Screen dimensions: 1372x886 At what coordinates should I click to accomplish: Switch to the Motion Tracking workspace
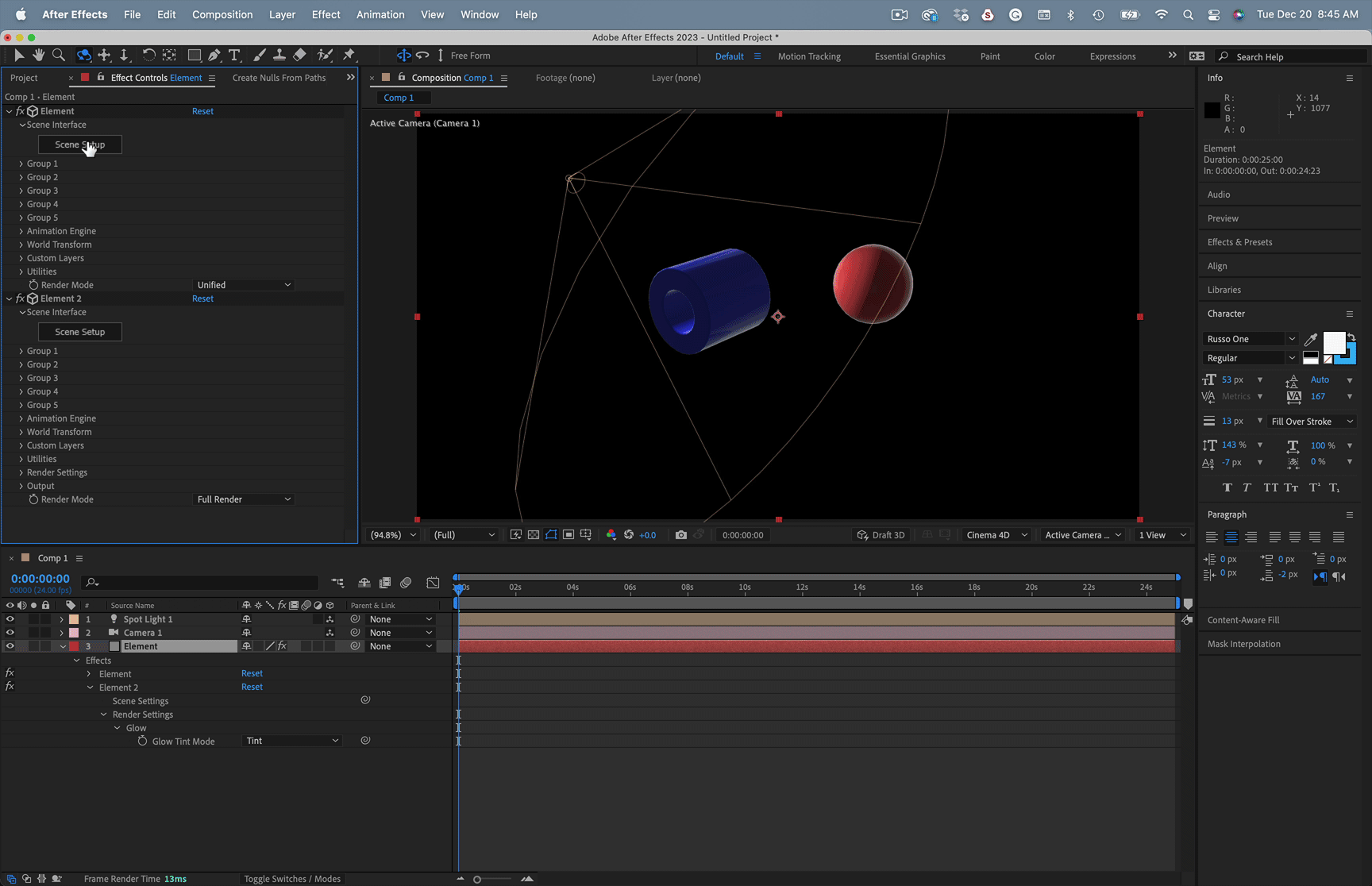point(809,56)
